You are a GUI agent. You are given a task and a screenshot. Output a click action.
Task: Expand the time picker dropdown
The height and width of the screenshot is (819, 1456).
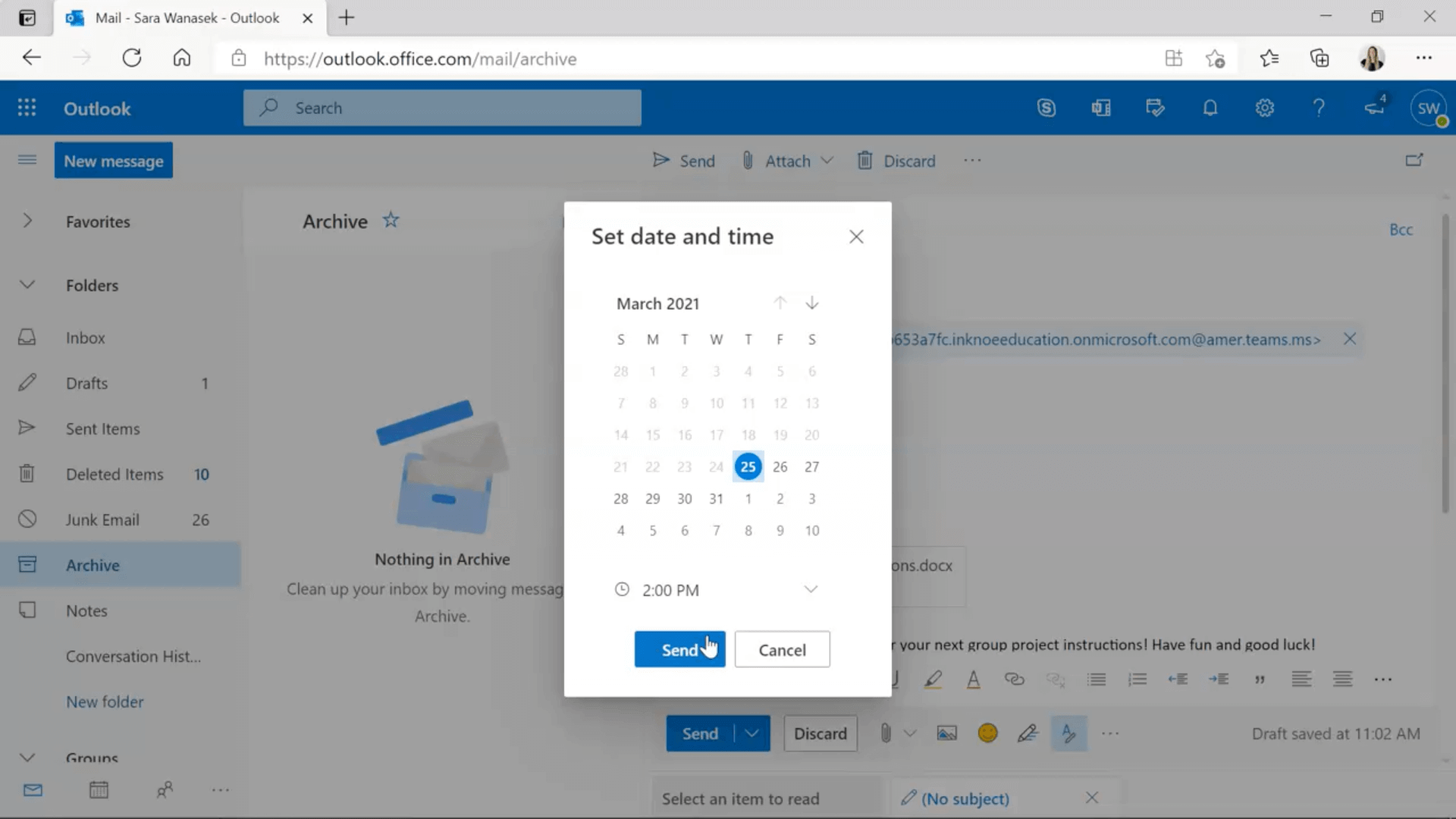pyautogui.click(x=810, y=589)
